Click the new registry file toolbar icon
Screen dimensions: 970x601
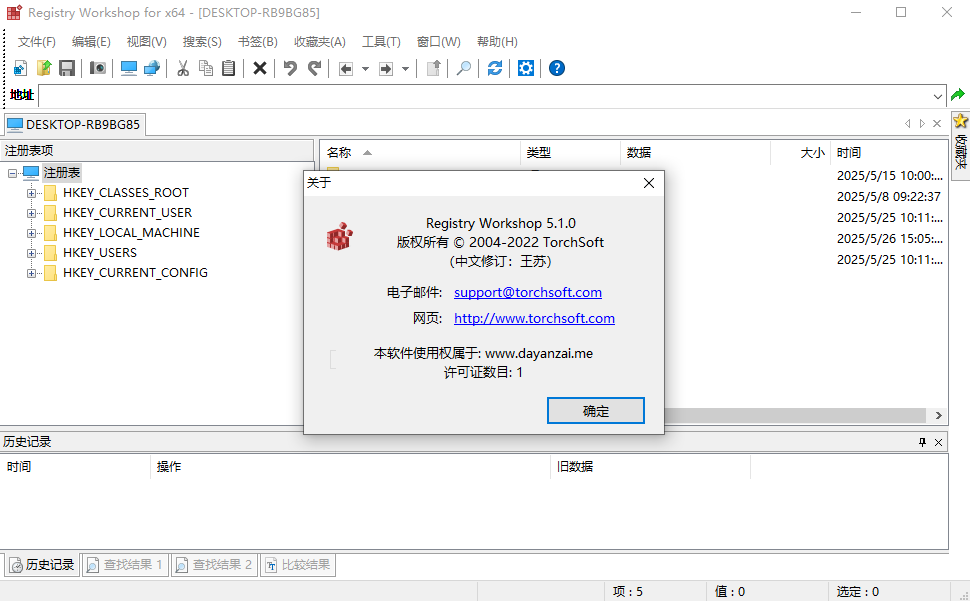pyautogui.click(x=20, y=68)
